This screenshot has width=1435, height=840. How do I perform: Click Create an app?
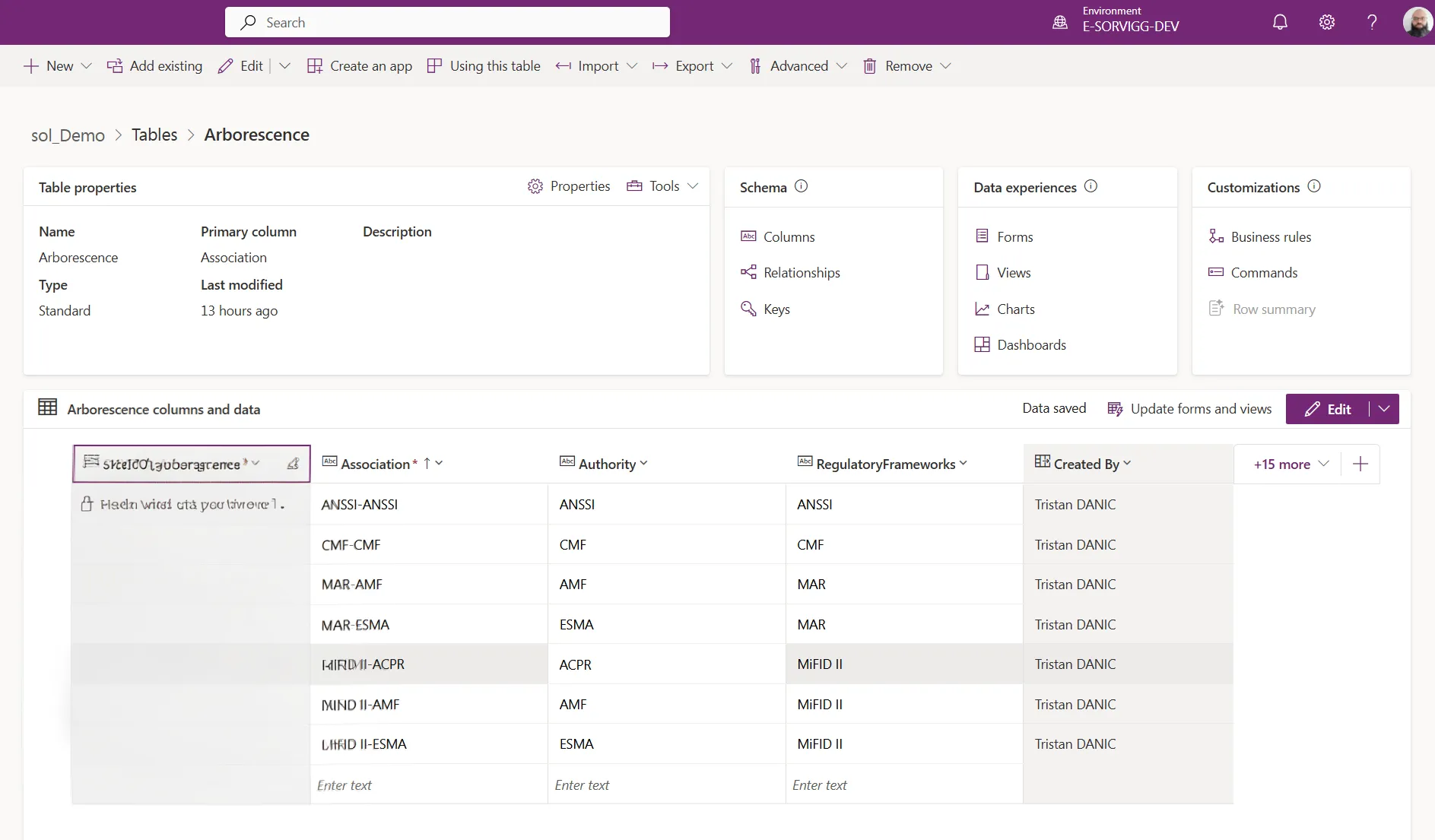tap(360, 66)
